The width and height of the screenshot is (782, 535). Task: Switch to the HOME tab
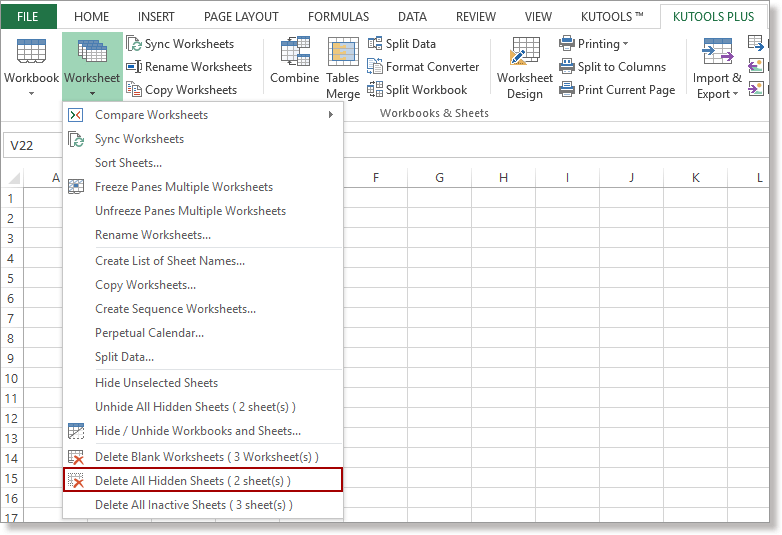click(x=91, y=17)
